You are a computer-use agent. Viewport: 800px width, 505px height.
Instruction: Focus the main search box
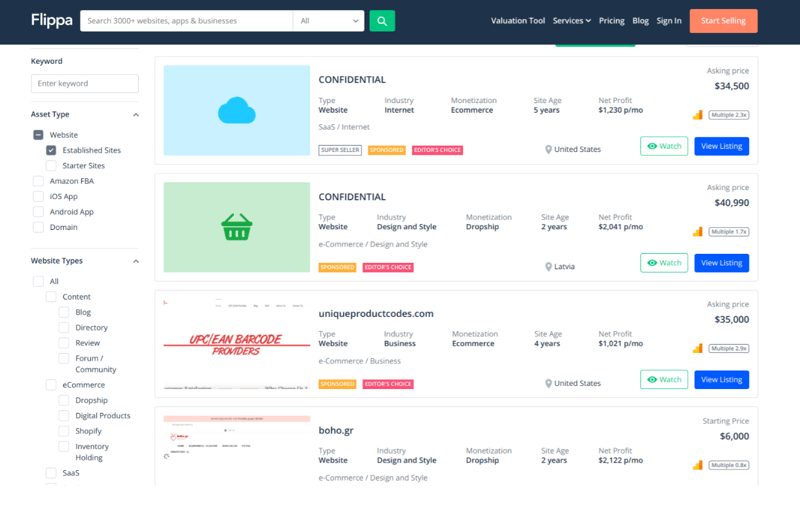click(186, 21)
